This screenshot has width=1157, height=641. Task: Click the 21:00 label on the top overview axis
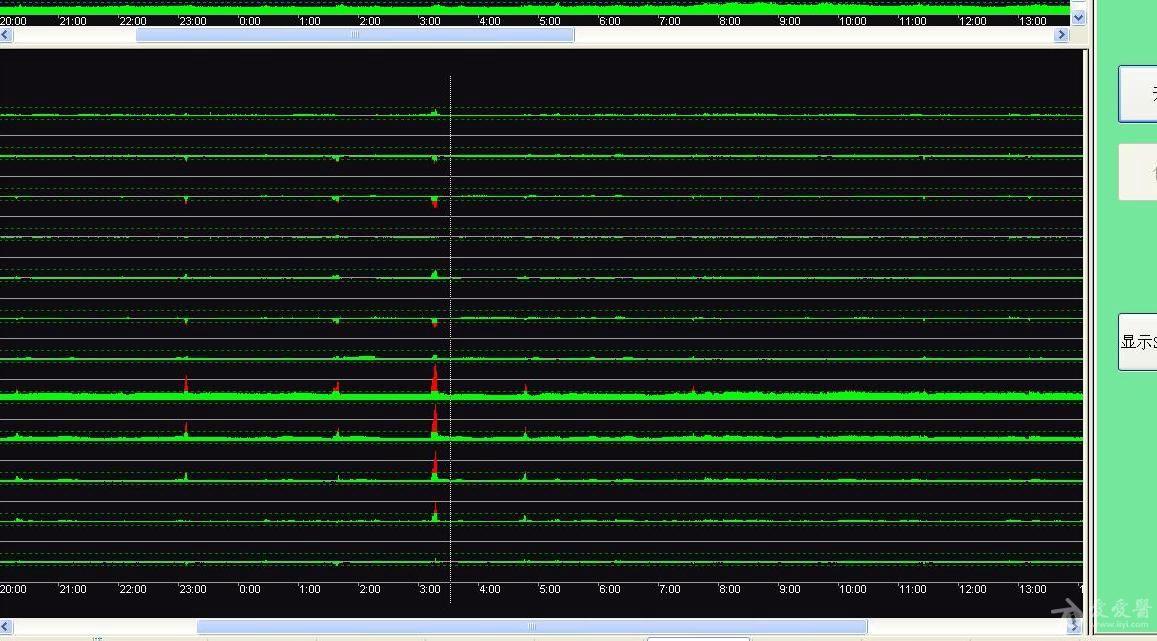point(73,21)
